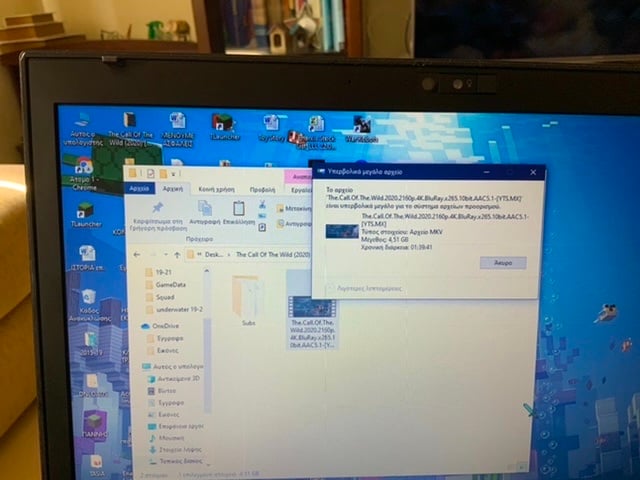Select Στοιχεία λήψης in navigation pane
This screenshot has height=480, width=640.
[x=175, y=449]
